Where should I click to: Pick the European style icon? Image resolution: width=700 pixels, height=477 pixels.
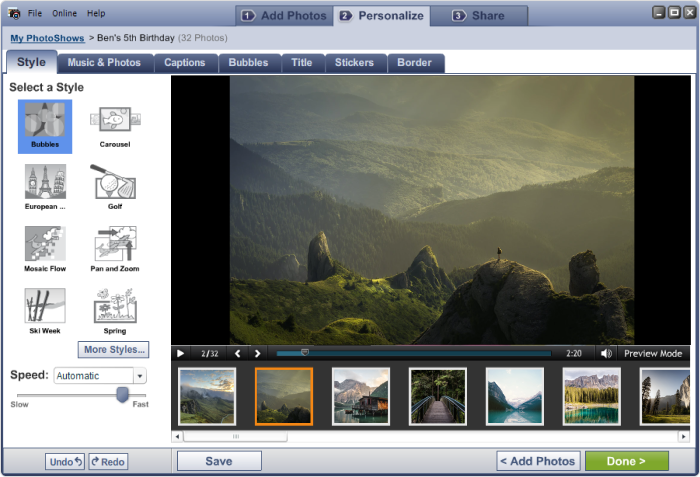[x=45, y=187]
